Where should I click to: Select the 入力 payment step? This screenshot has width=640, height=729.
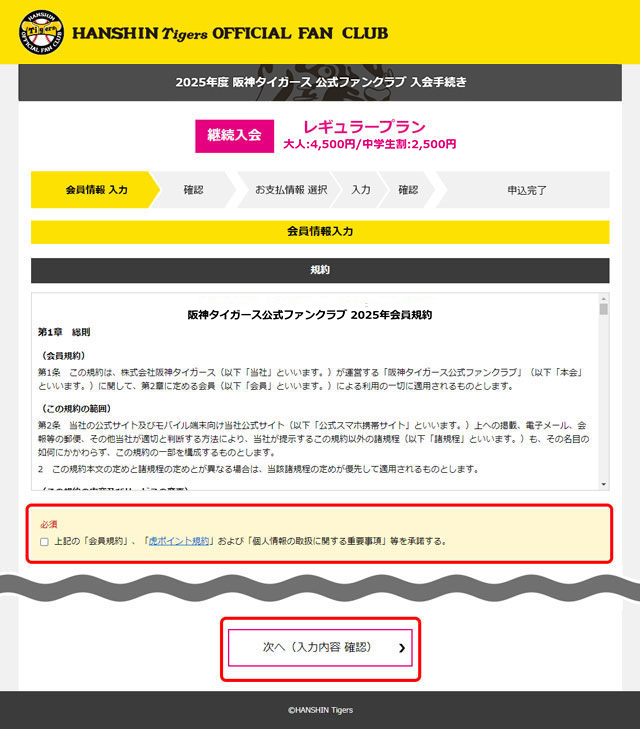(361, 190)
